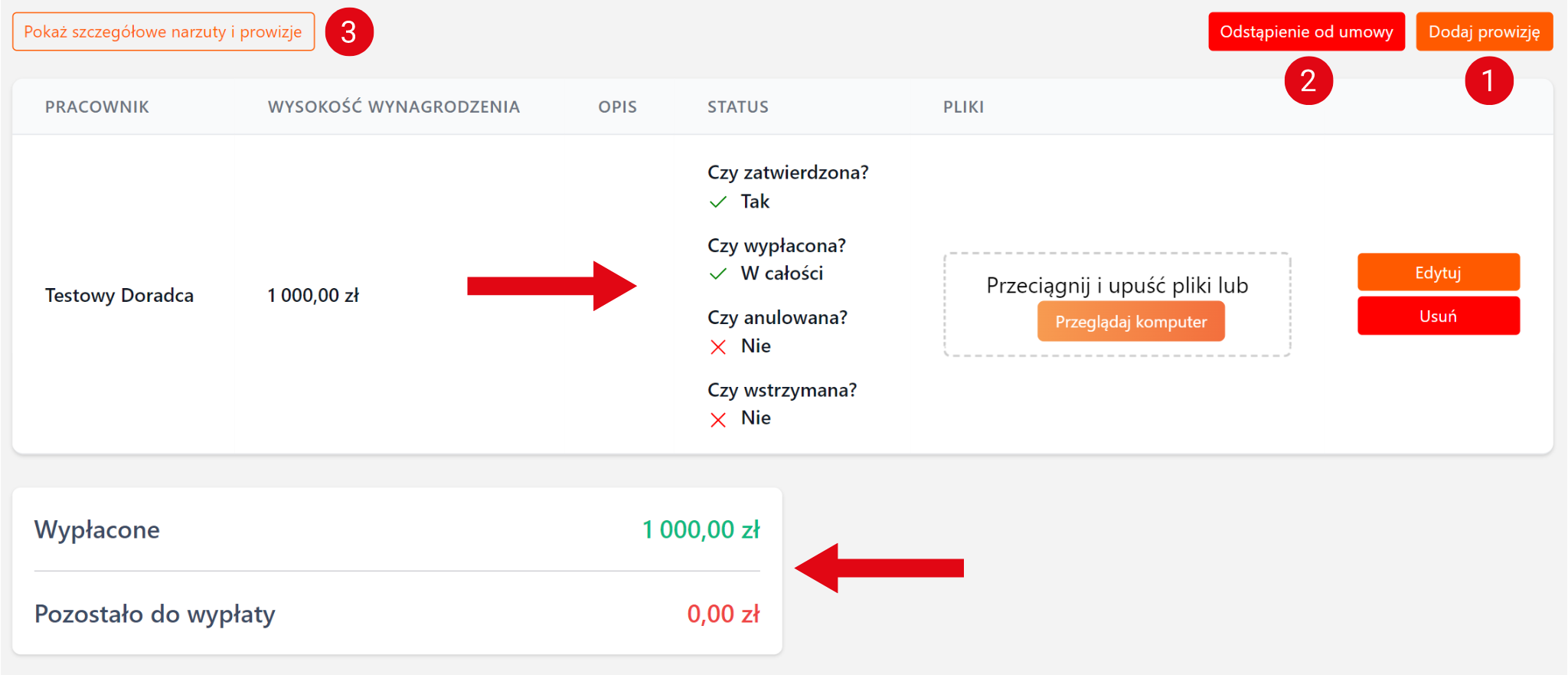
Task: Click the red arrow pointing at the status column
Action: point(551,286)
